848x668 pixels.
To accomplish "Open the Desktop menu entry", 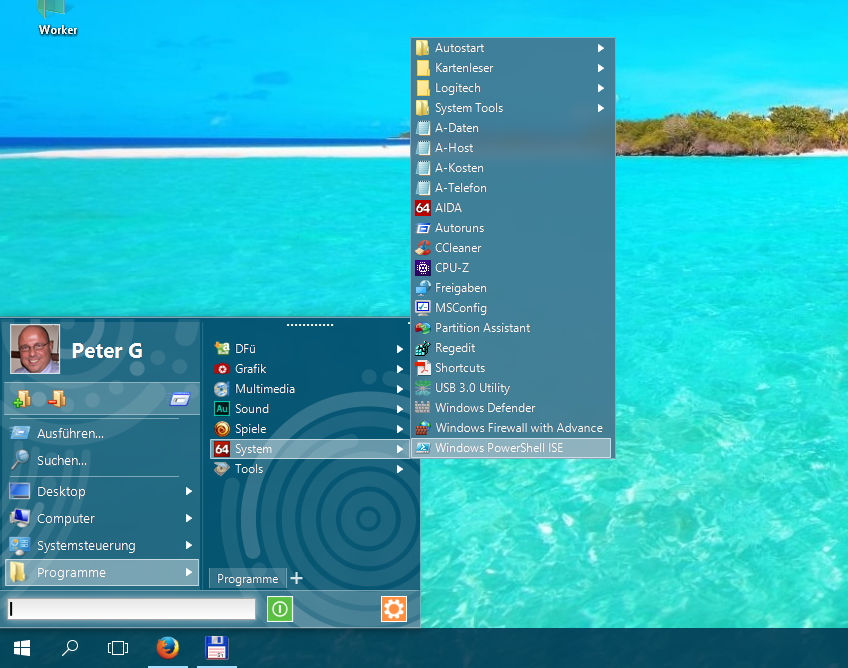I will tap(102, 491).
